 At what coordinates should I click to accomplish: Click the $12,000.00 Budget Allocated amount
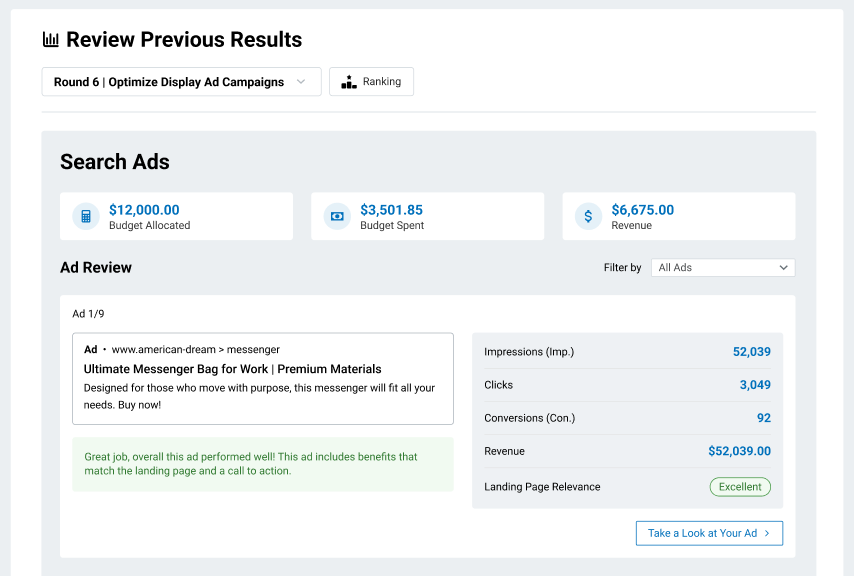click(144, 210)
